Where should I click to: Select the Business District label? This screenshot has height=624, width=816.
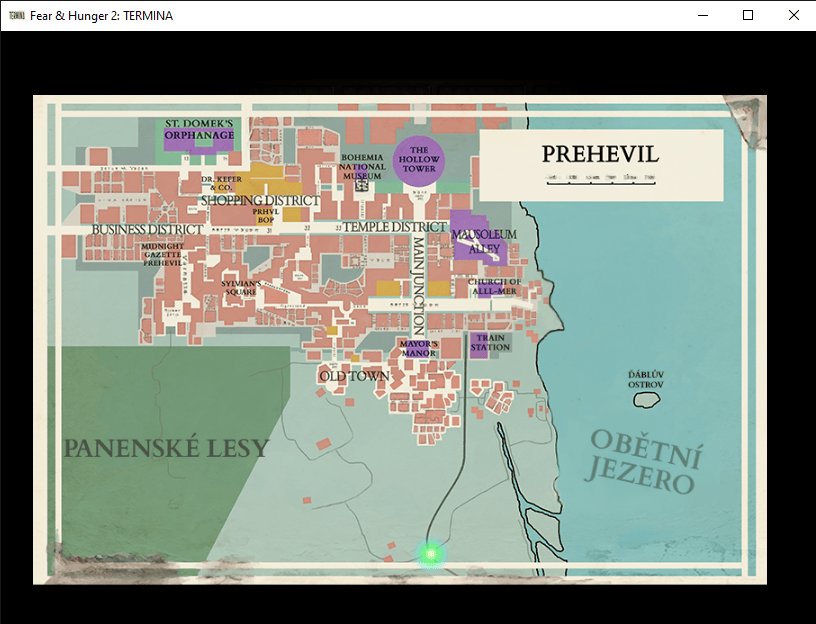(147, 230)
